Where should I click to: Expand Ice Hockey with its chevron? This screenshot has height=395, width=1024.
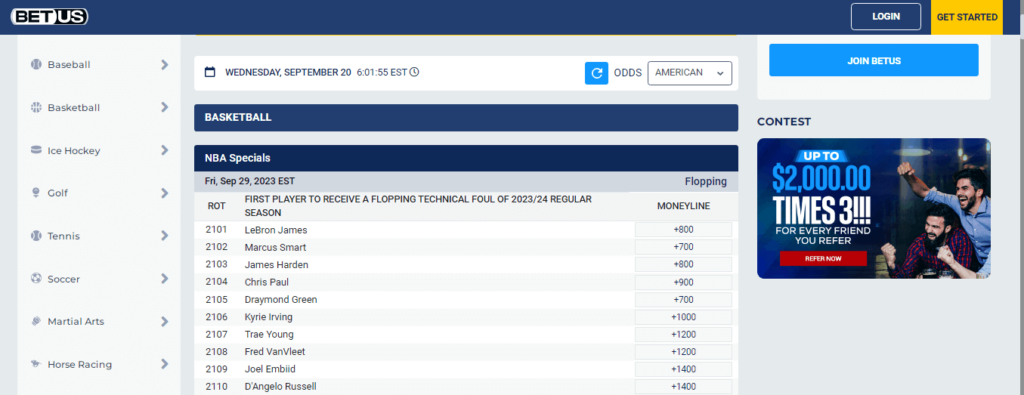point(165,150)
